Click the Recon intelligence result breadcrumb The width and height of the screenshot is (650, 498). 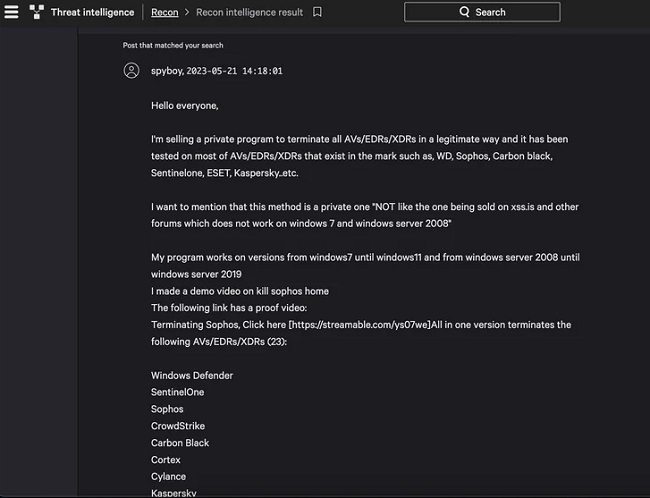[x=249, y=12]
